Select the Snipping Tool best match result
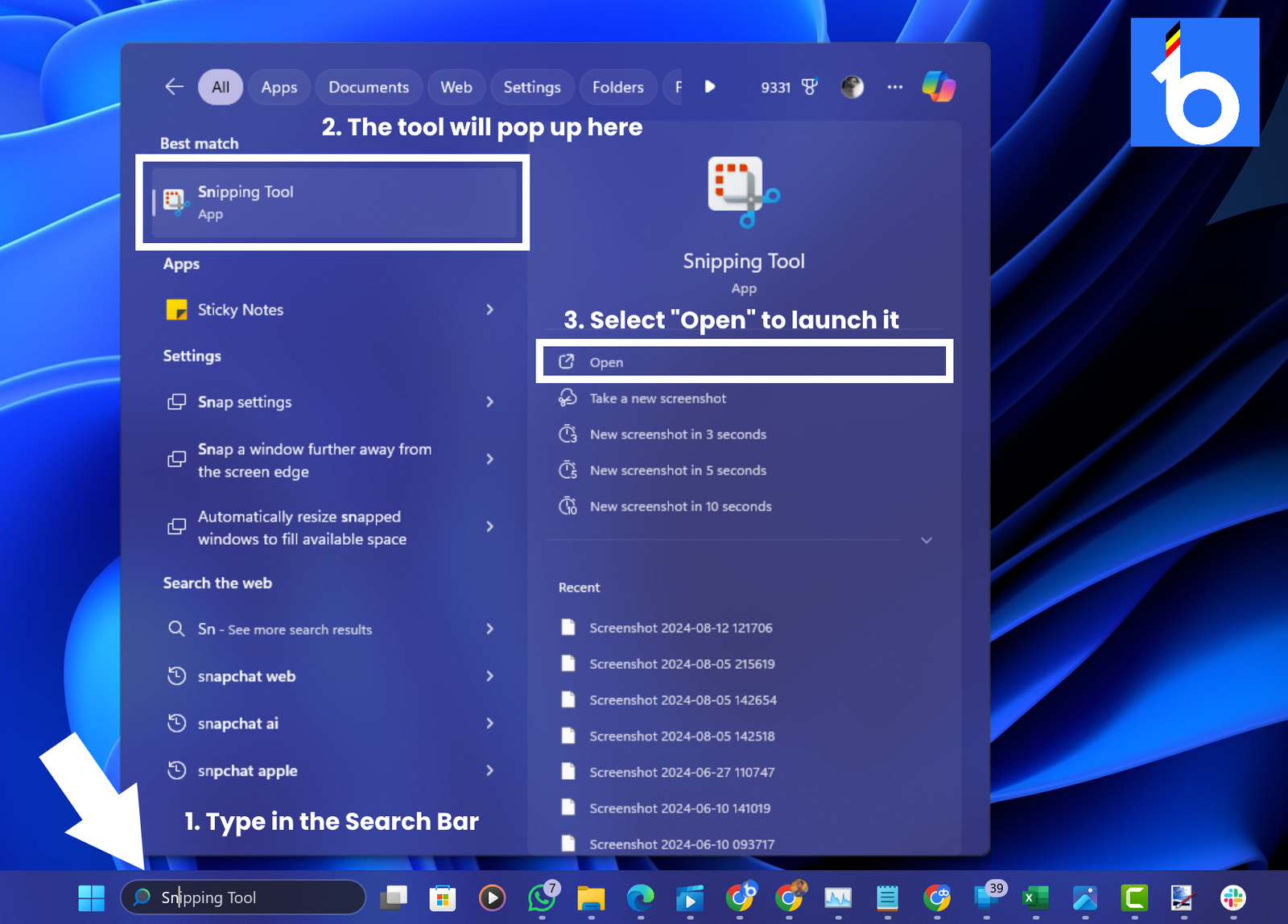 333,202
